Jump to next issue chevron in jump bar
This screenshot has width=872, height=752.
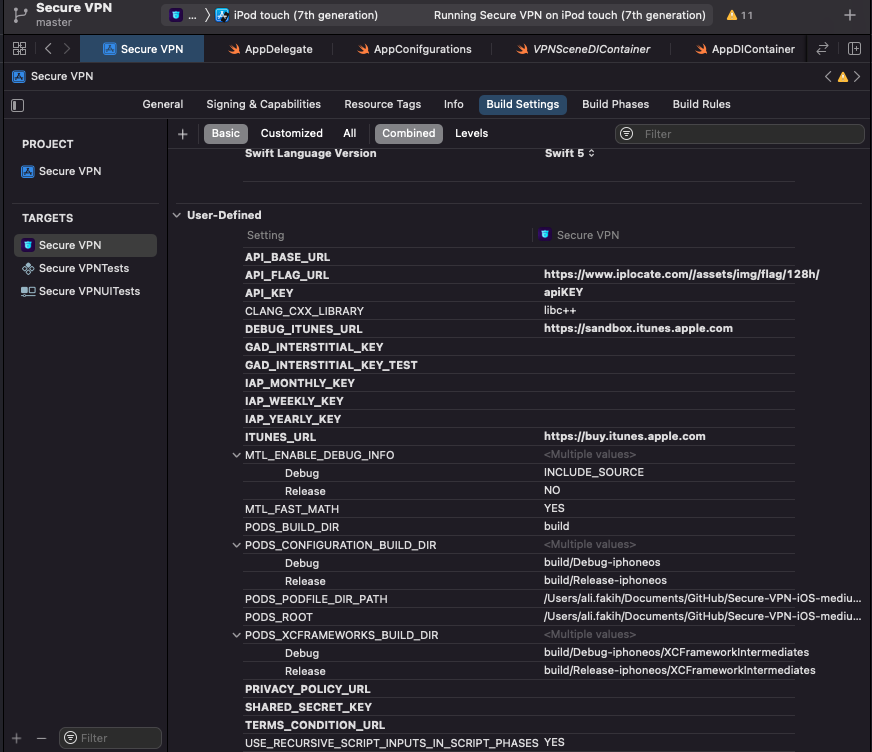(x=857, y=77)
